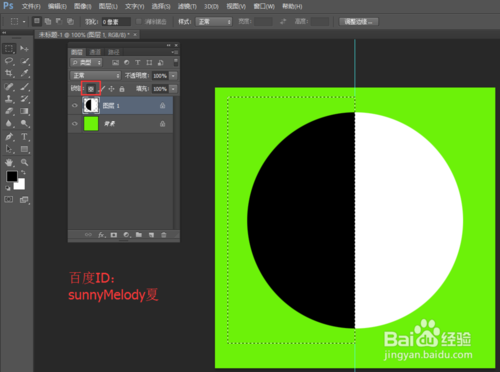Select the Eyedropper tool
500x372 pixels.
click(24, 73)
